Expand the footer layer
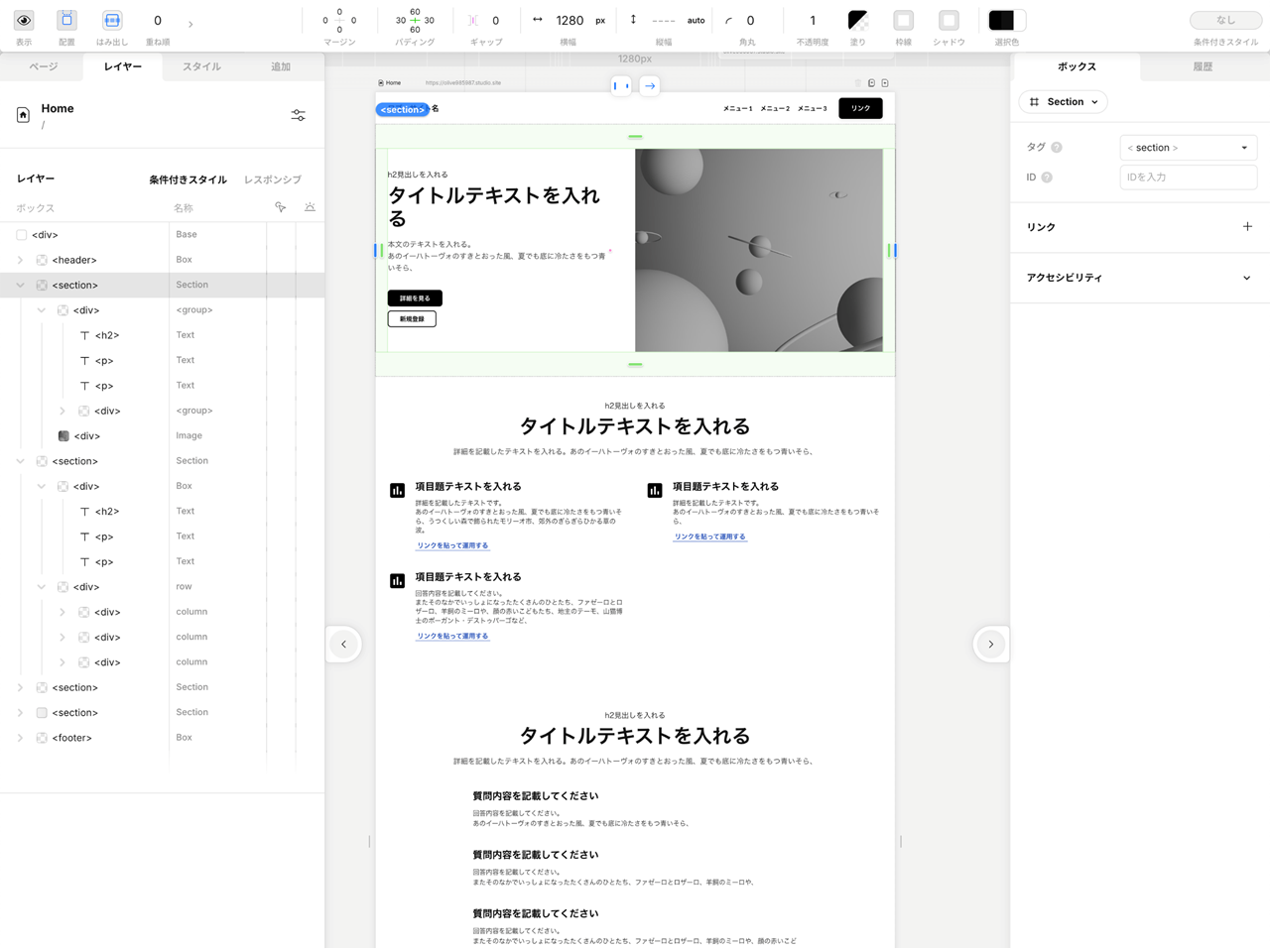The image size is (1270, 952). click(x=20, y=738)
